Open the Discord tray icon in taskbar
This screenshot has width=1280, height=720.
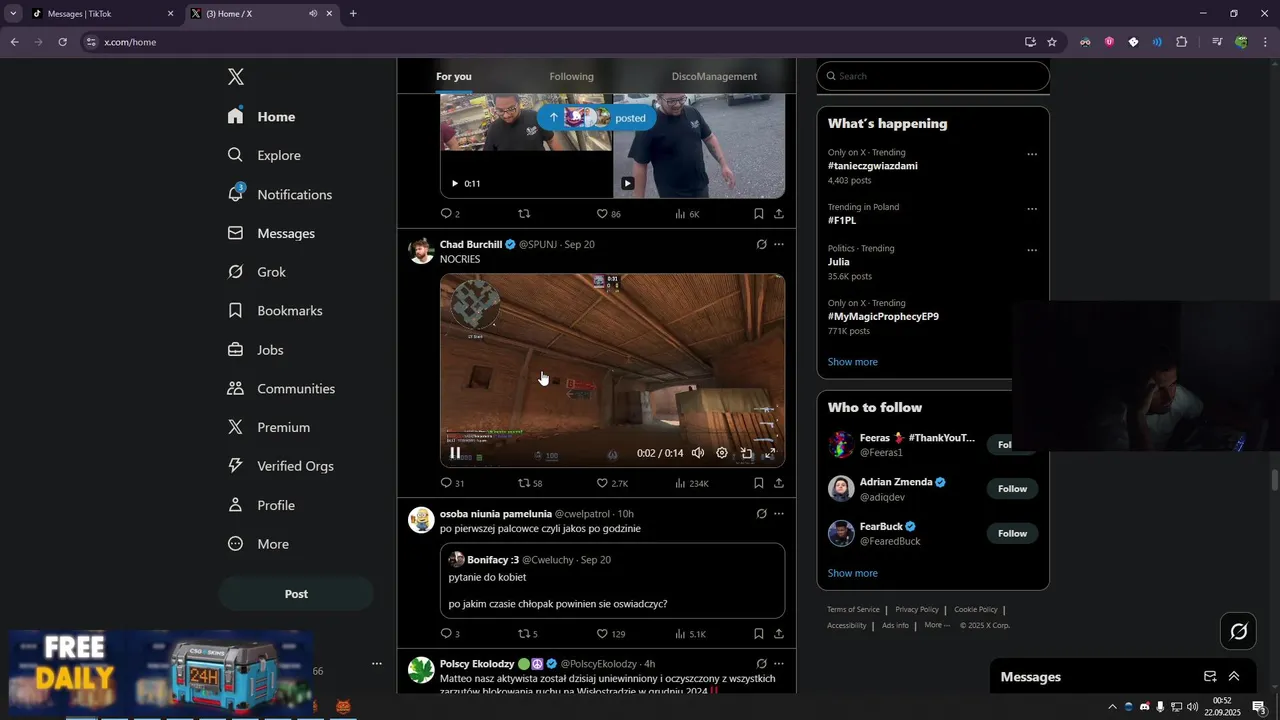tap(1145, 707)
